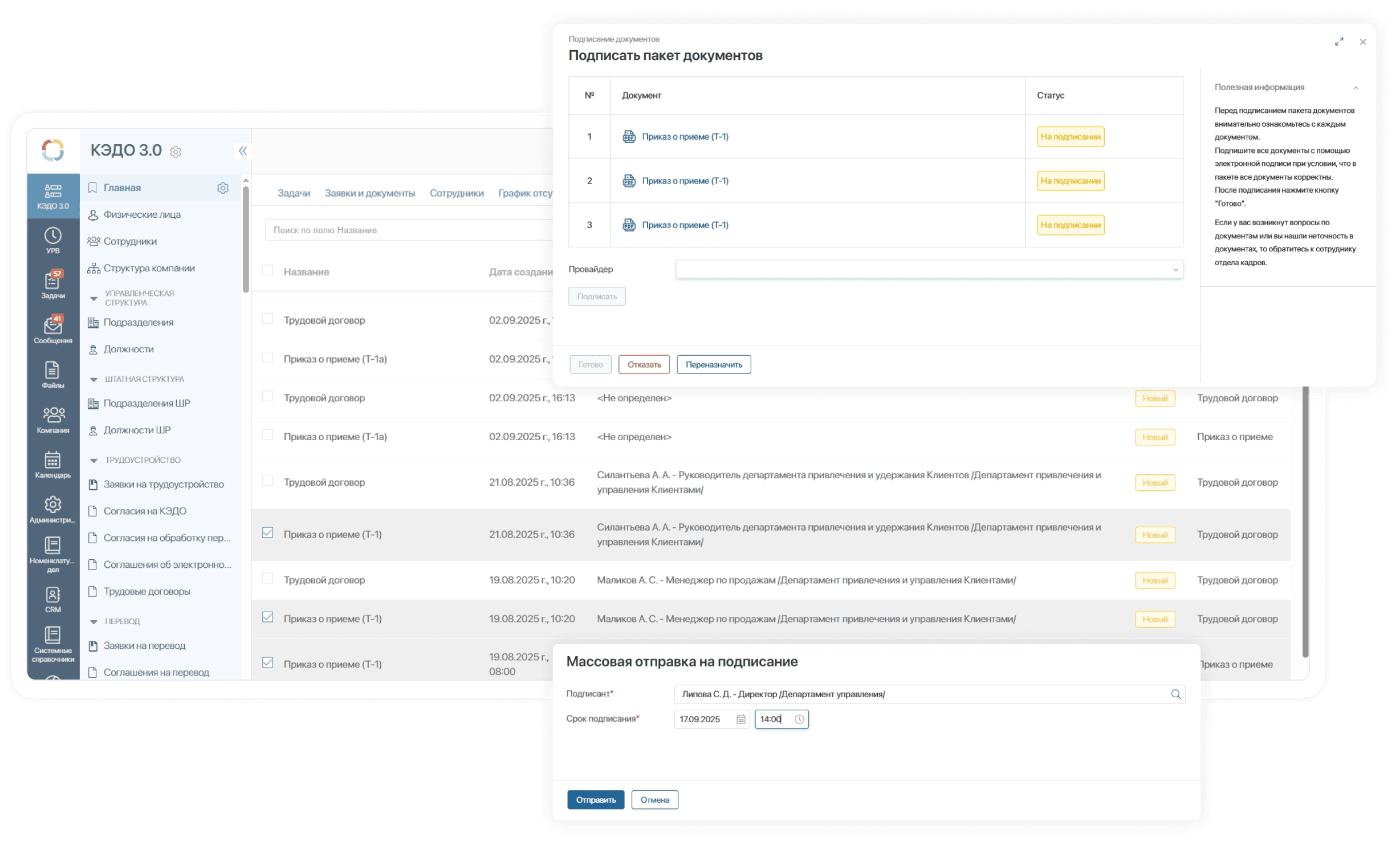Open the Календарь sidebar icon

click(x=52, y=461)
